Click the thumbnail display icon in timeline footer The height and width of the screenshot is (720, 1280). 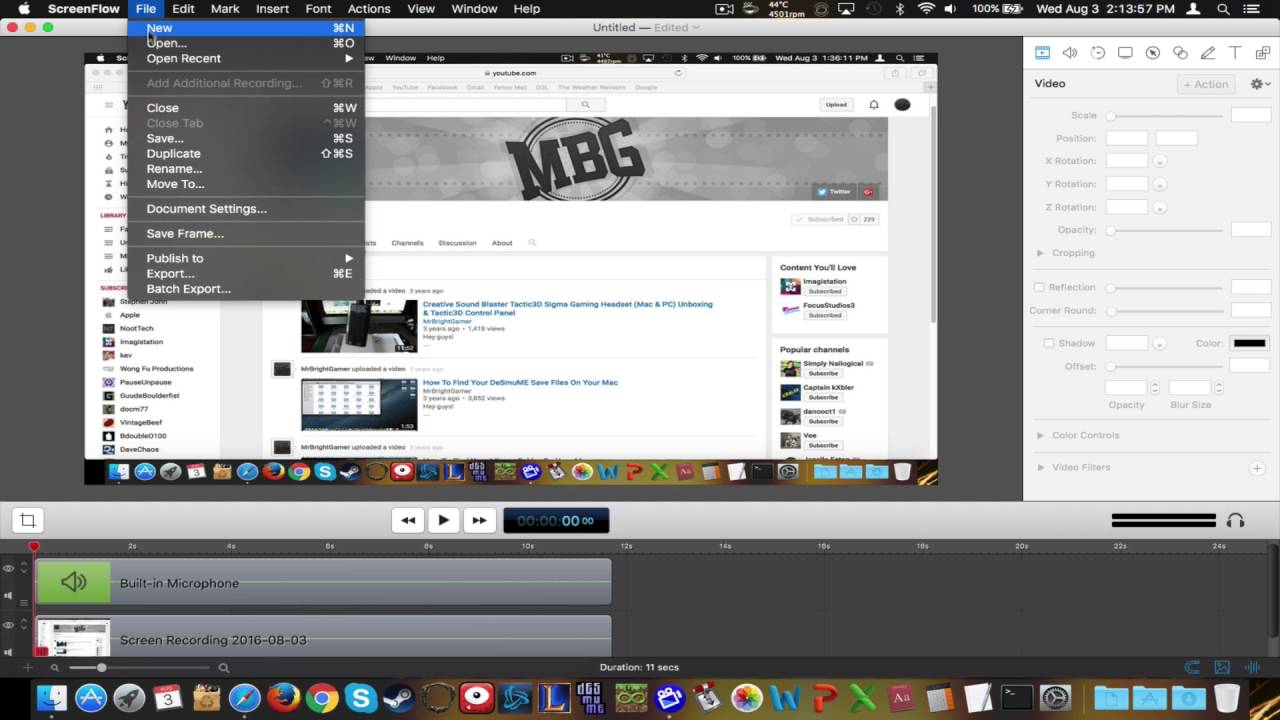pyautogui.click(x=1222, y=667)
